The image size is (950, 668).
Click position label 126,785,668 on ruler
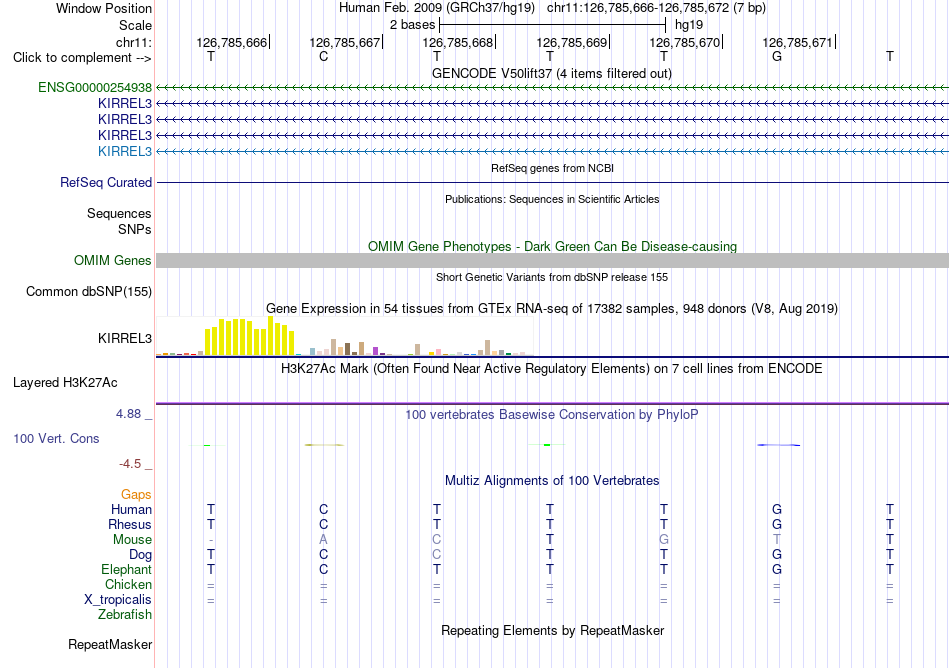[x=458, y=43]
